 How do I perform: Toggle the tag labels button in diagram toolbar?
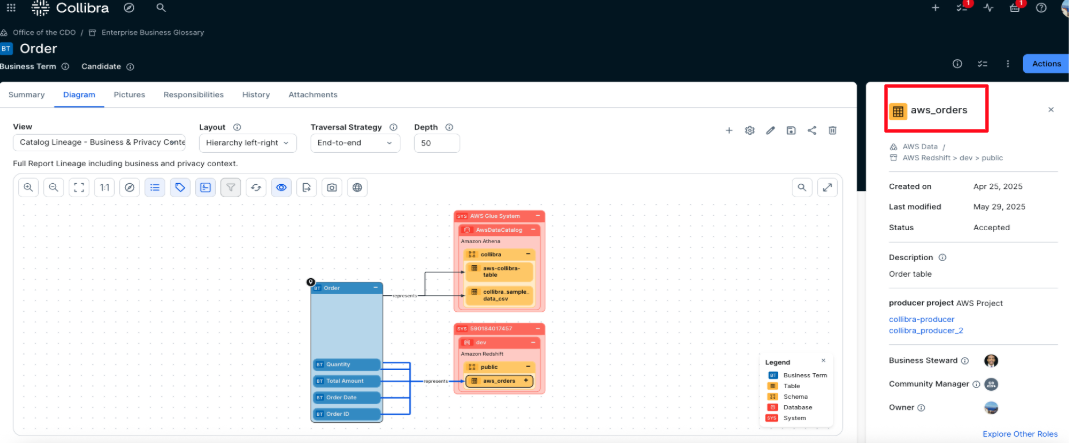(x=180, y=186)
